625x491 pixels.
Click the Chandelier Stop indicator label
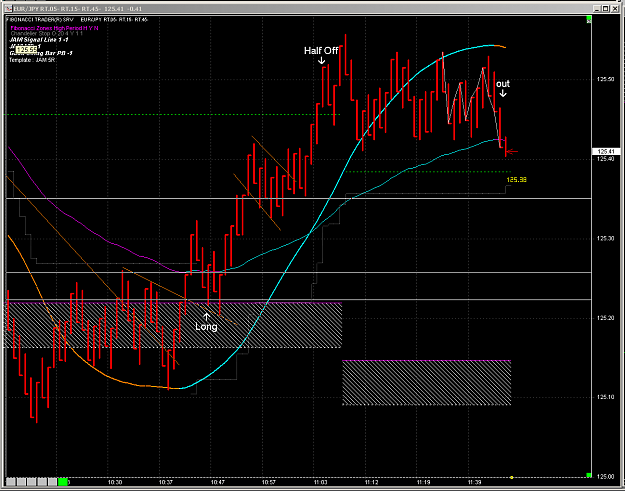47,34
